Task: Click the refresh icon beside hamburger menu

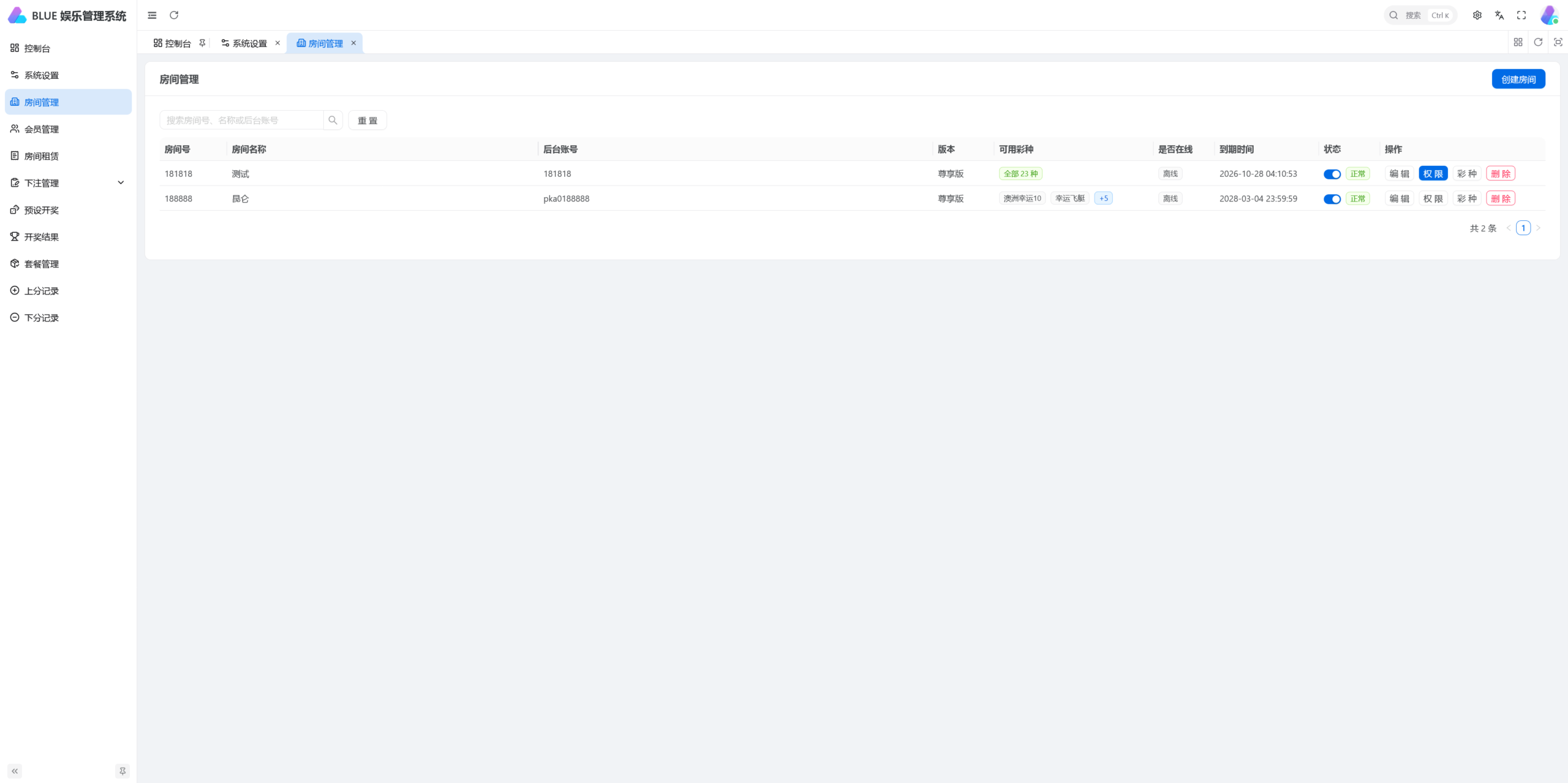Action: (174, 15)
